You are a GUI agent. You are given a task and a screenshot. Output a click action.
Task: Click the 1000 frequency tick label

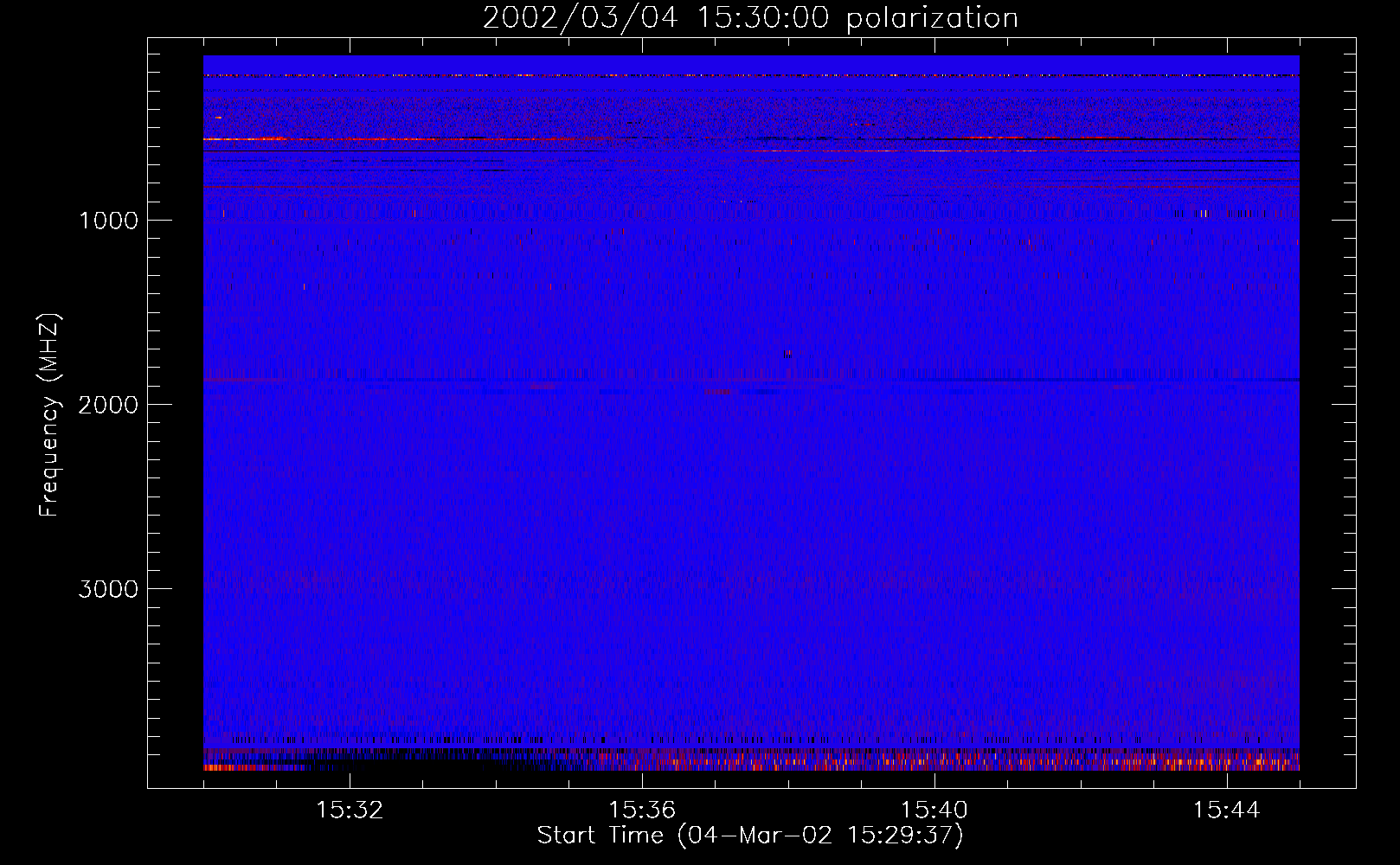(108, 221)
